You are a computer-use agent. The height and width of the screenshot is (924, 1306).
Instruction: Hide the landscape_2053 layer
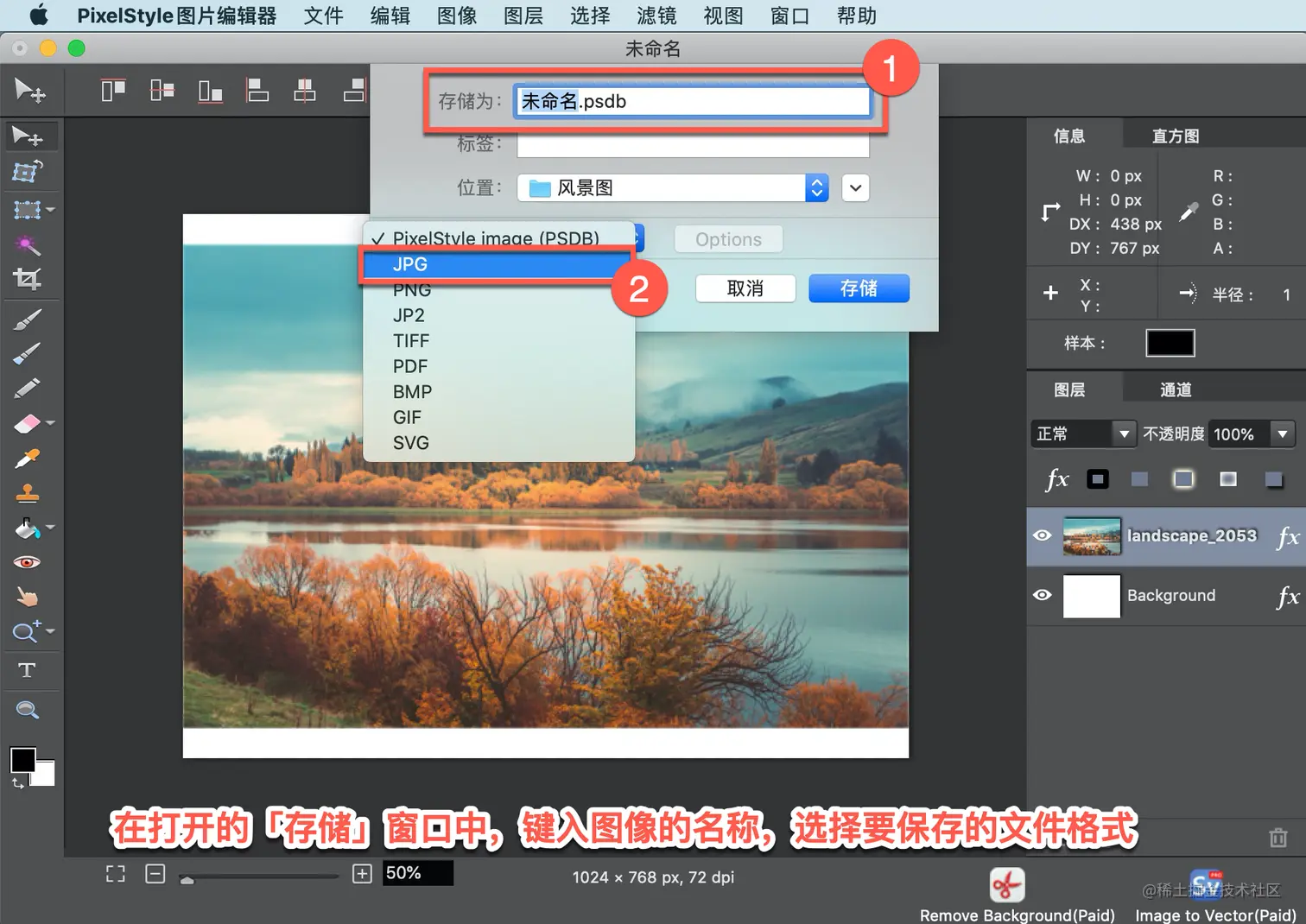pyautogui.click(x=1043, y=535)
